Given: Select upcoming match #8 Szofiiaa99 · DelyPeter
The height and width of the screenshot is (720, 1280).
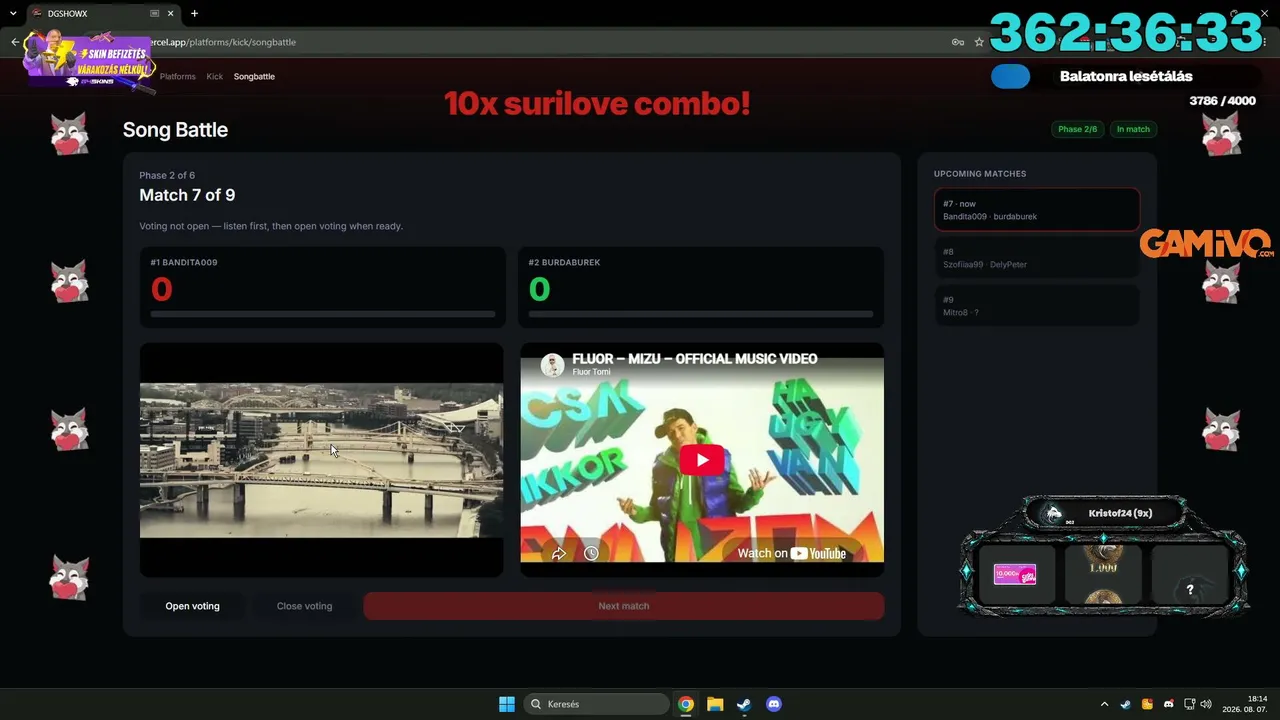Looking at the screenshot, I should pos(1037,258).
